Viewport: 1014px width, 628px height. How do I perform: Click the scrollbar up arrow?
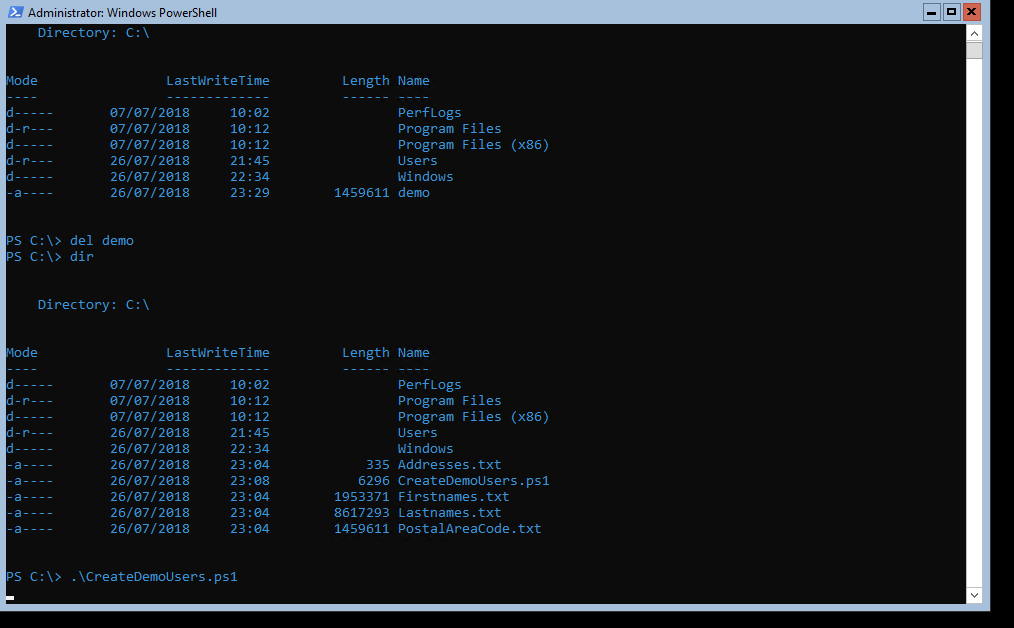(x=975, y=32)
